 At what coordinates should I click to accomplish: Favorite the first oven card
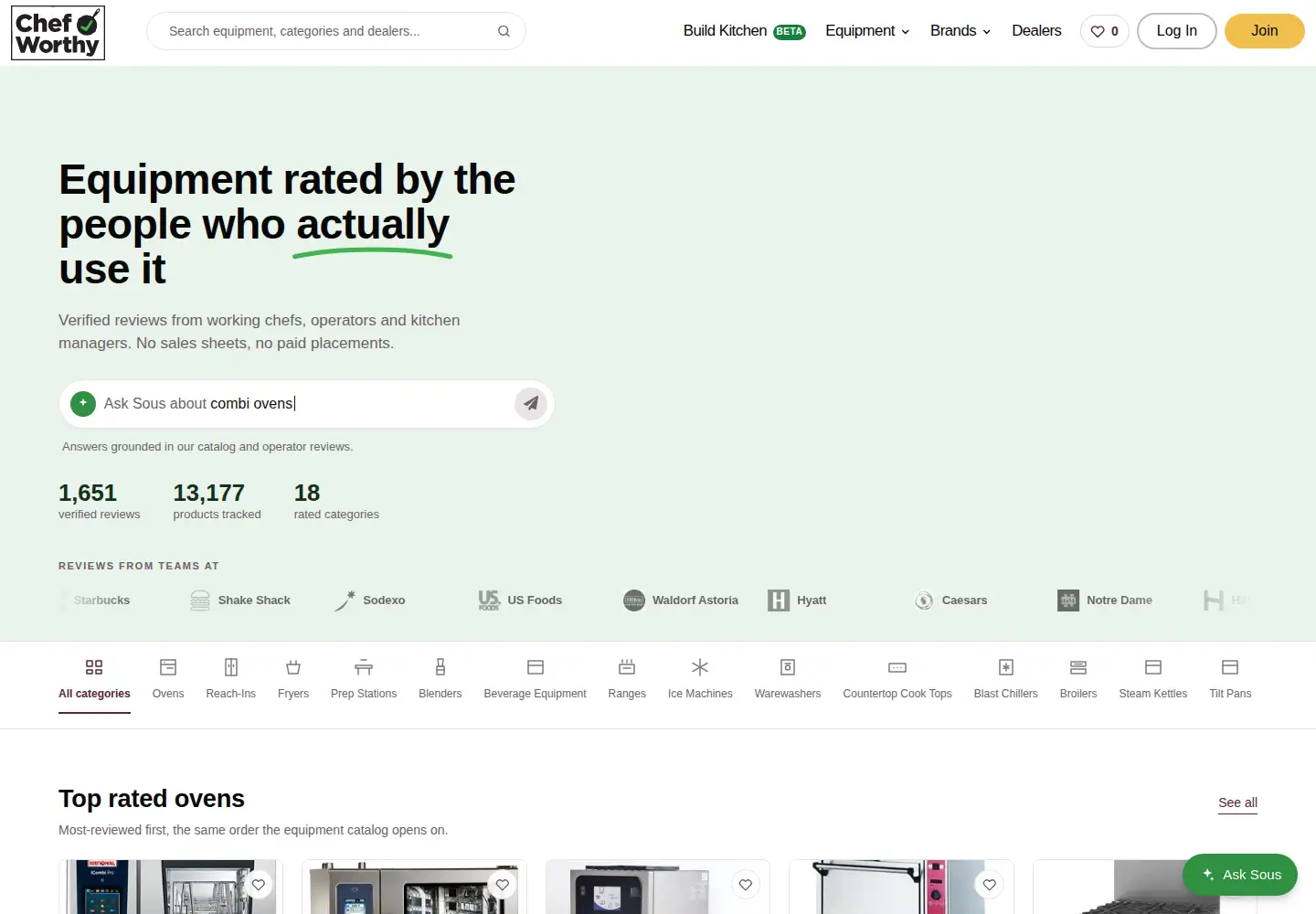[x=259, y=885]
